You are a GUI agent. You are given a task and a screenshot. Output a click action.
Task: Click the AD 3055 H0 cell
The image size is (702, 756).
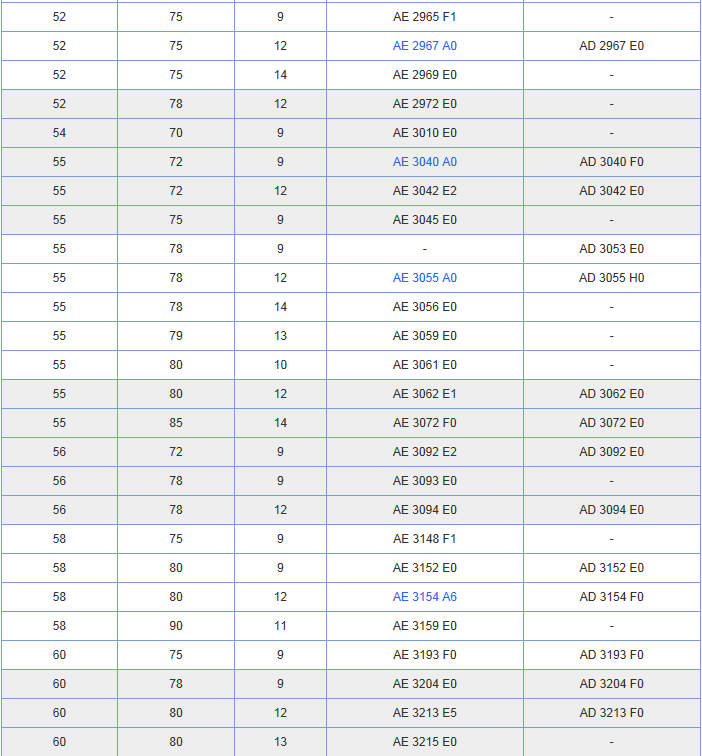(611, 278)
